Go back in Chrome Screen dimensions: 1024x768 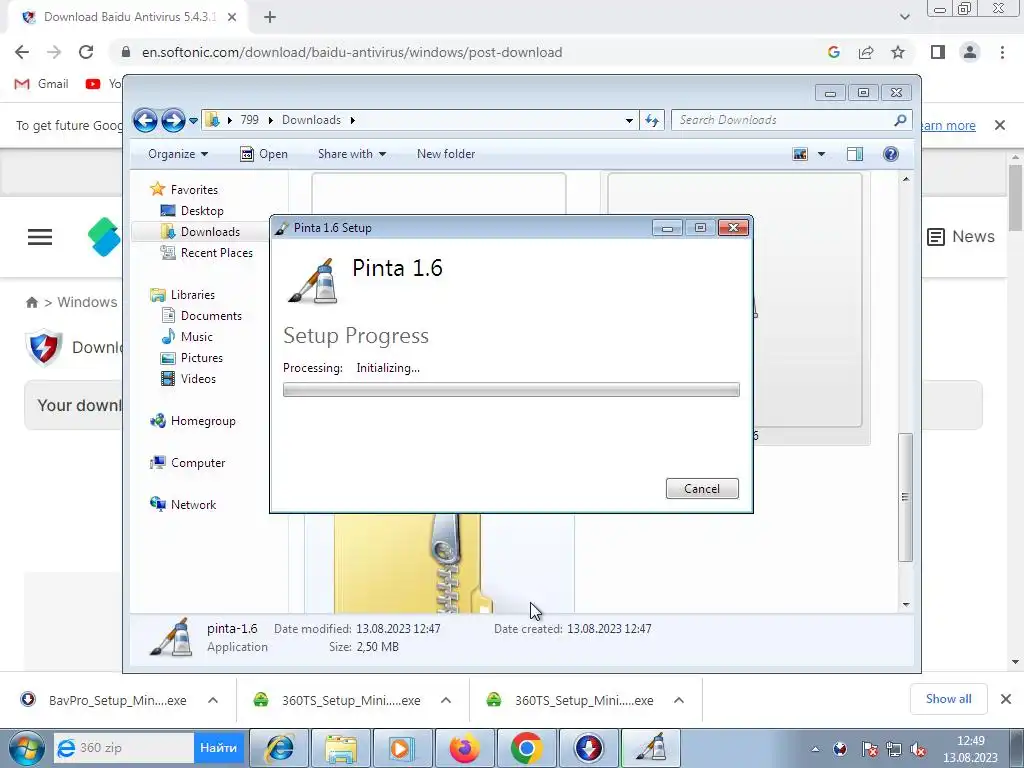(x=22, y=52)
